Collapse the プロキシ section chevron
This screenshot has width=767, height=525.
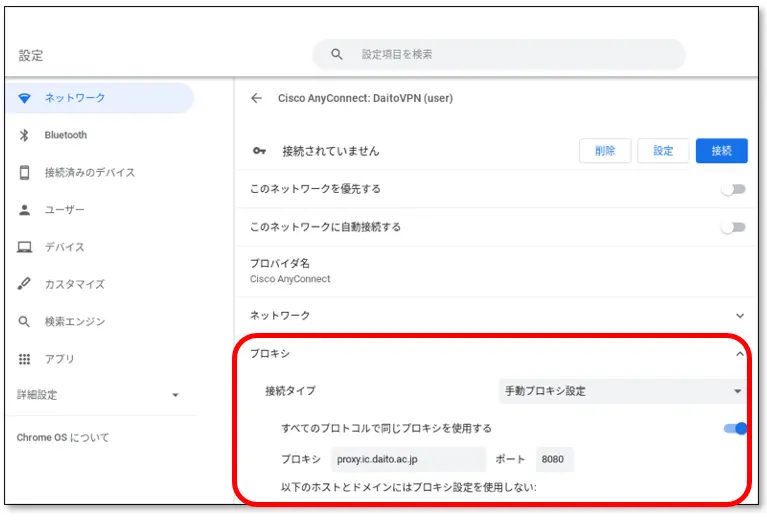coord(739,354)
